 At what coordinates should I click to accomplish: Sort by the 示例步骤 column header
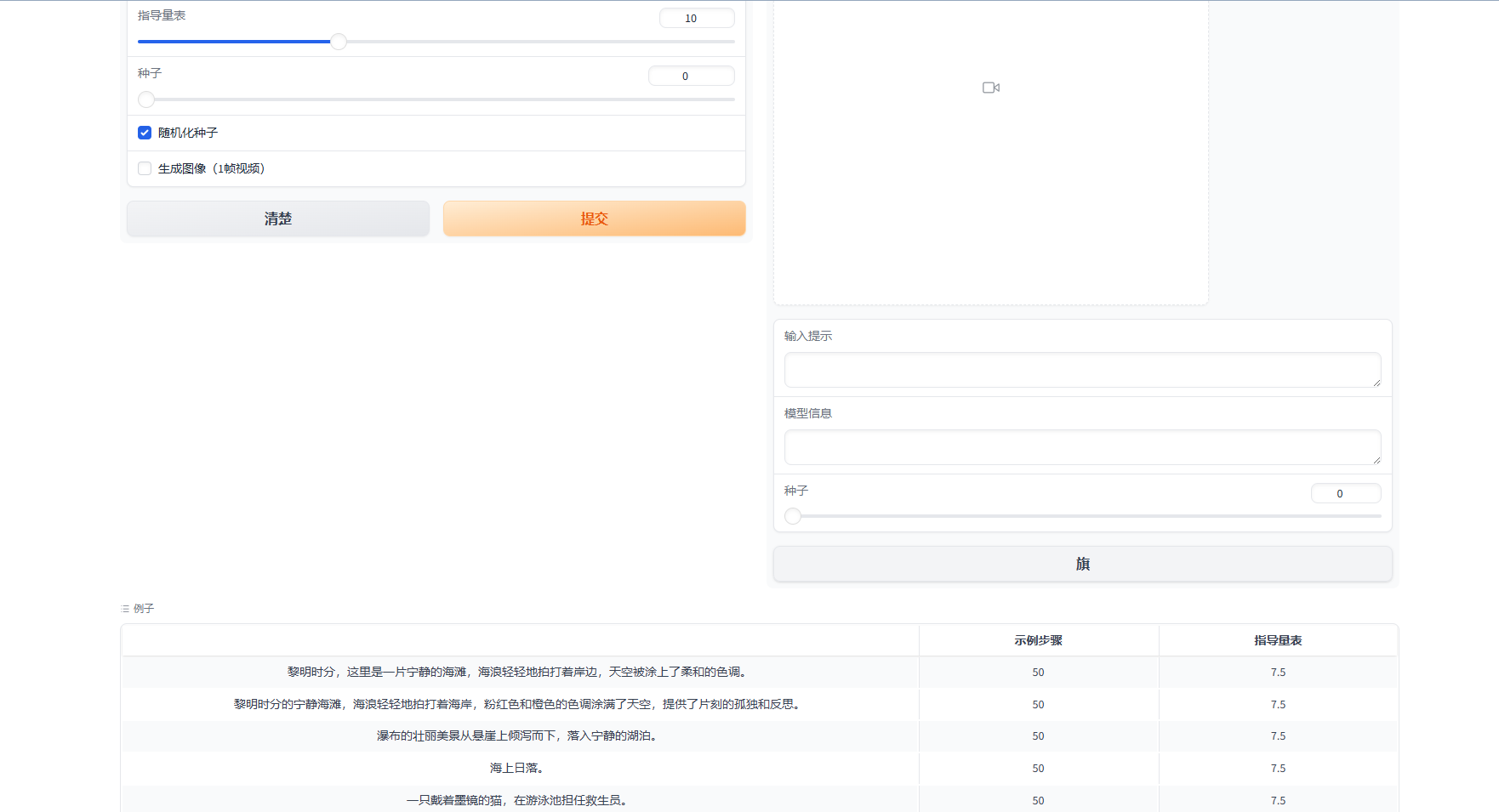tap(1038, 640)
